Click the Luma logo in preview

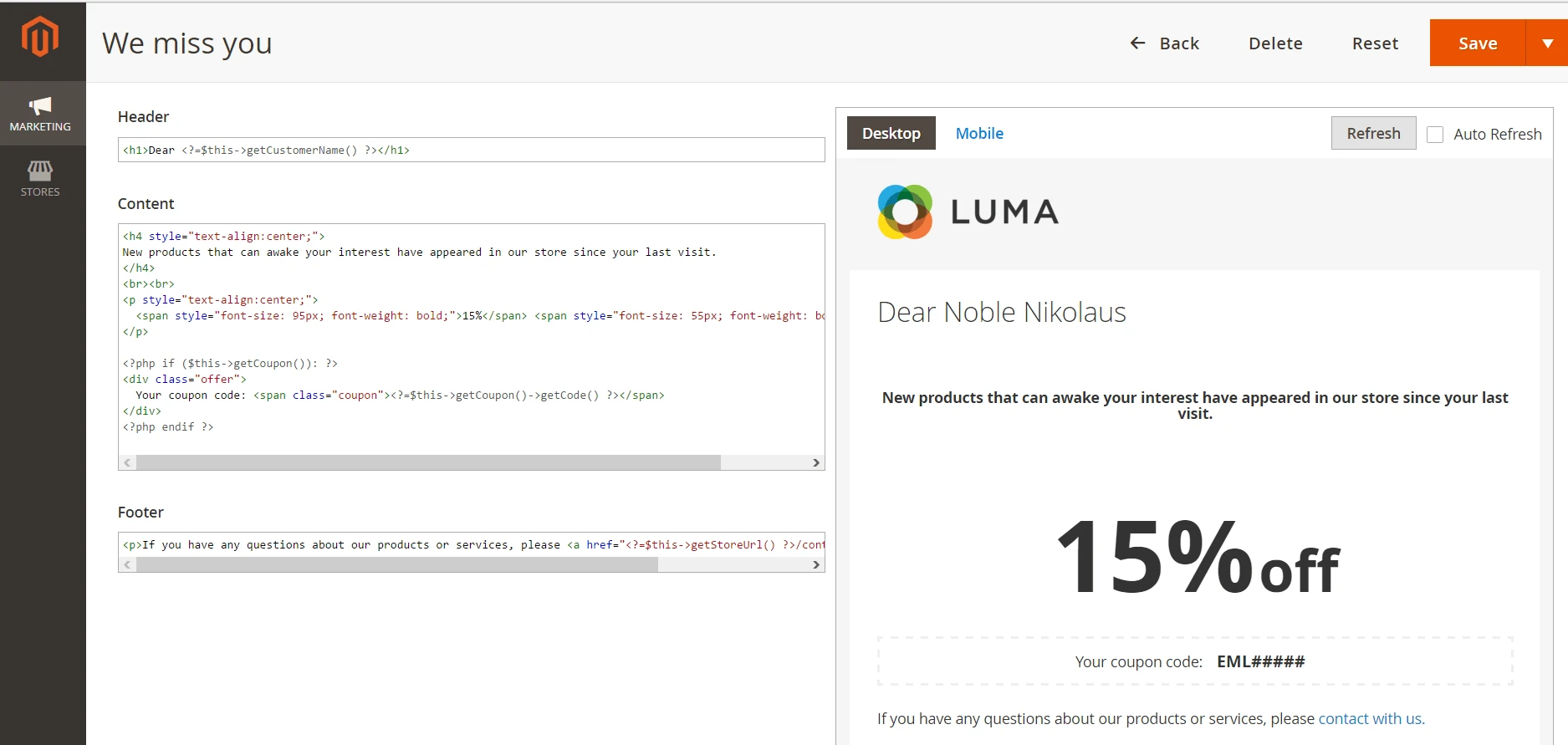pyautogui.click(x=968, y=212)
